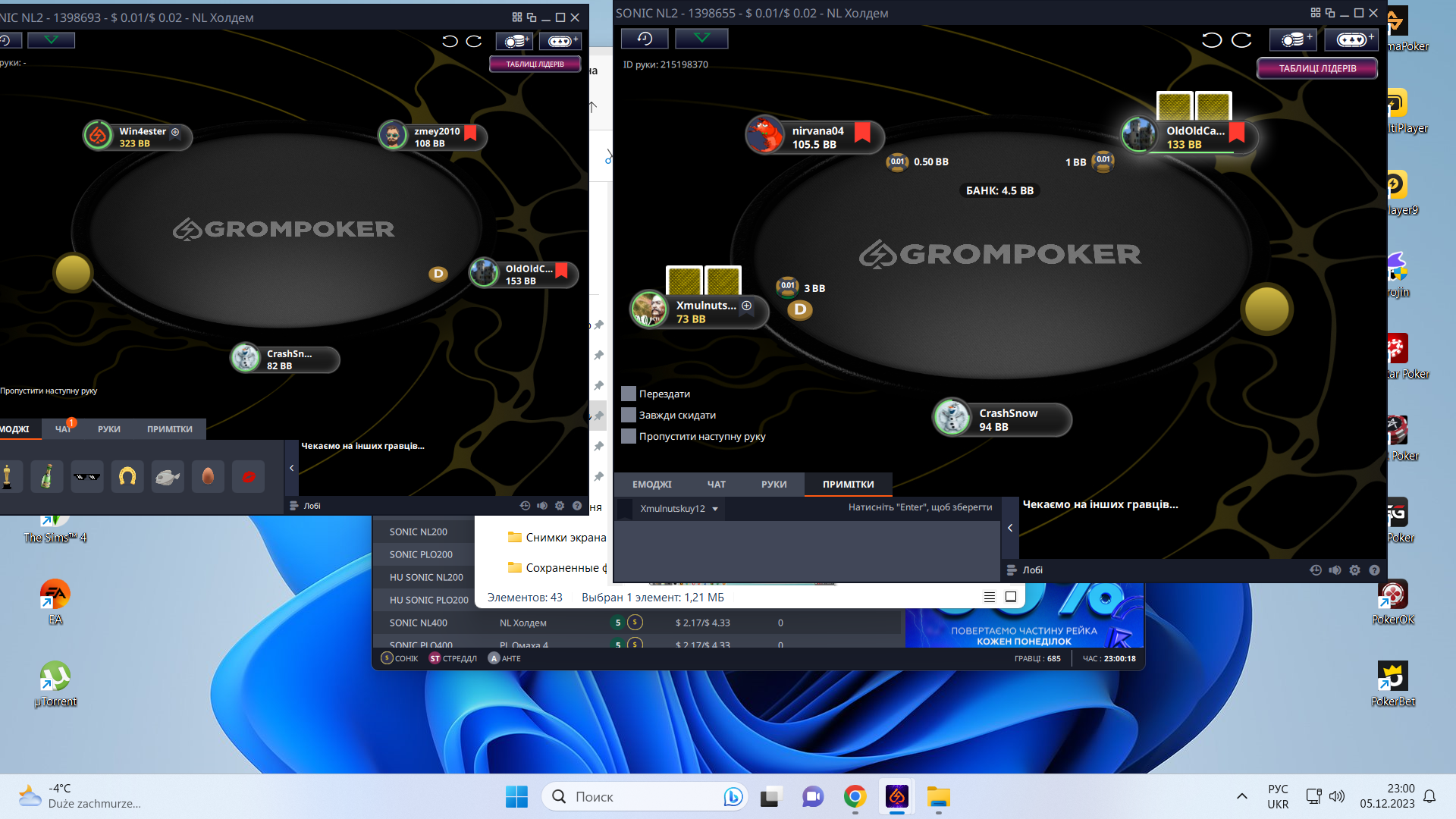Open ЧАТ tab with notification in left table
The height and width of the screenshot is (819, 1456).
64,428
